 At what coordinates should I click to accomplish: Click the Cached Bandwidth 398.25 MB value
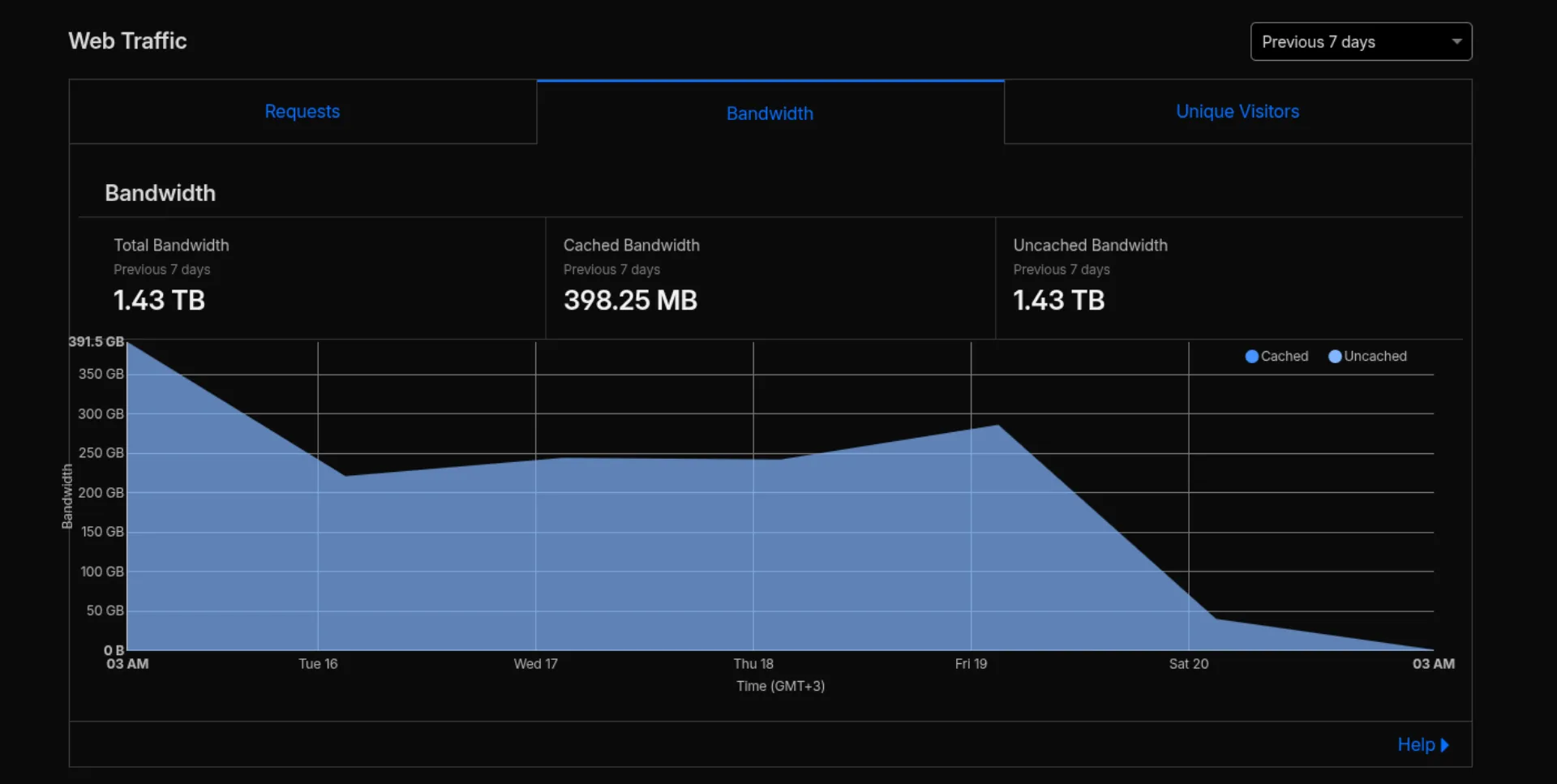pyautogui.click(x=630, y=300)
